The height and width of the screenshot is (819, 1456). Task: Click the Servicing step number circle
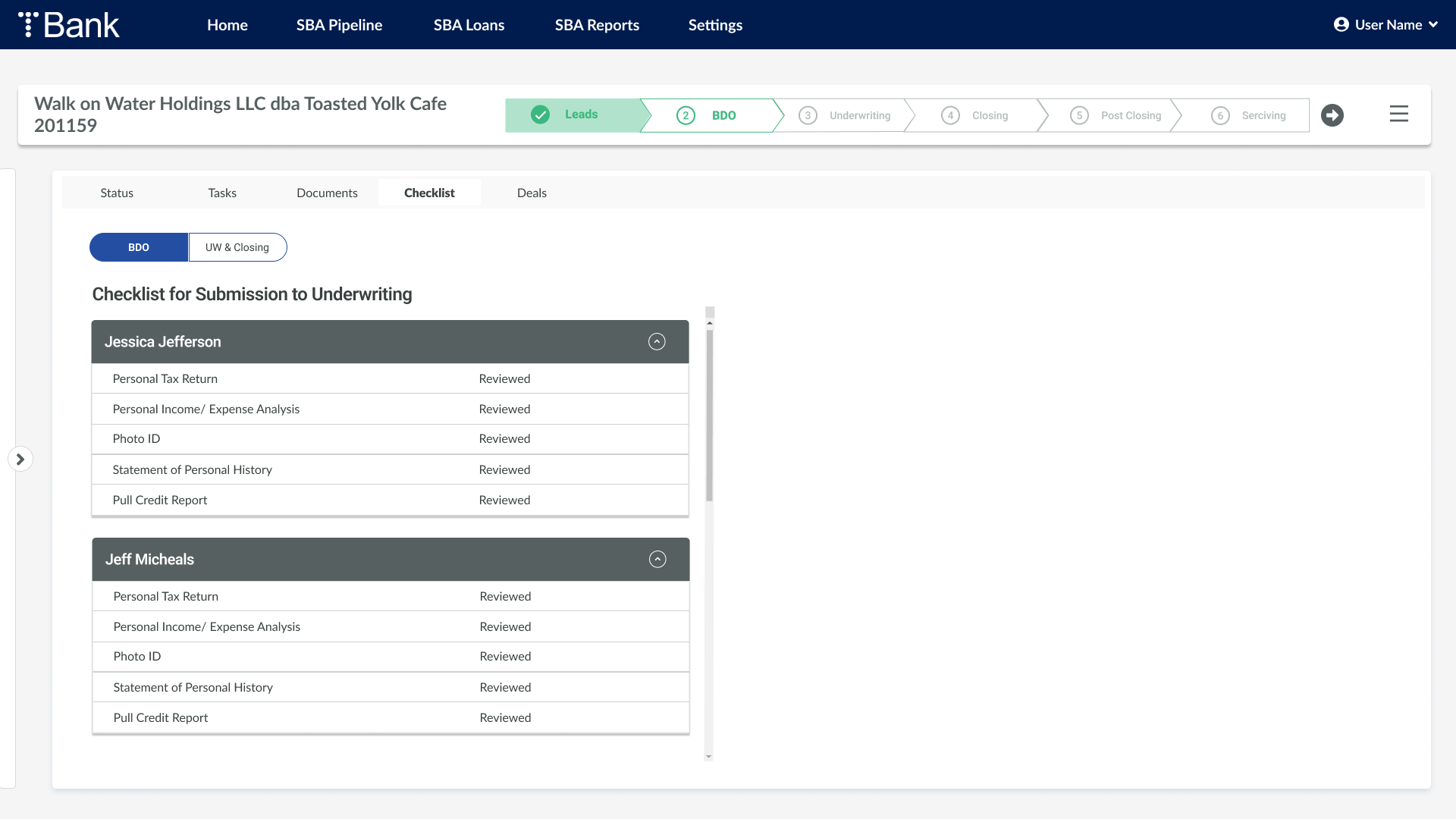pos(1220,115)
